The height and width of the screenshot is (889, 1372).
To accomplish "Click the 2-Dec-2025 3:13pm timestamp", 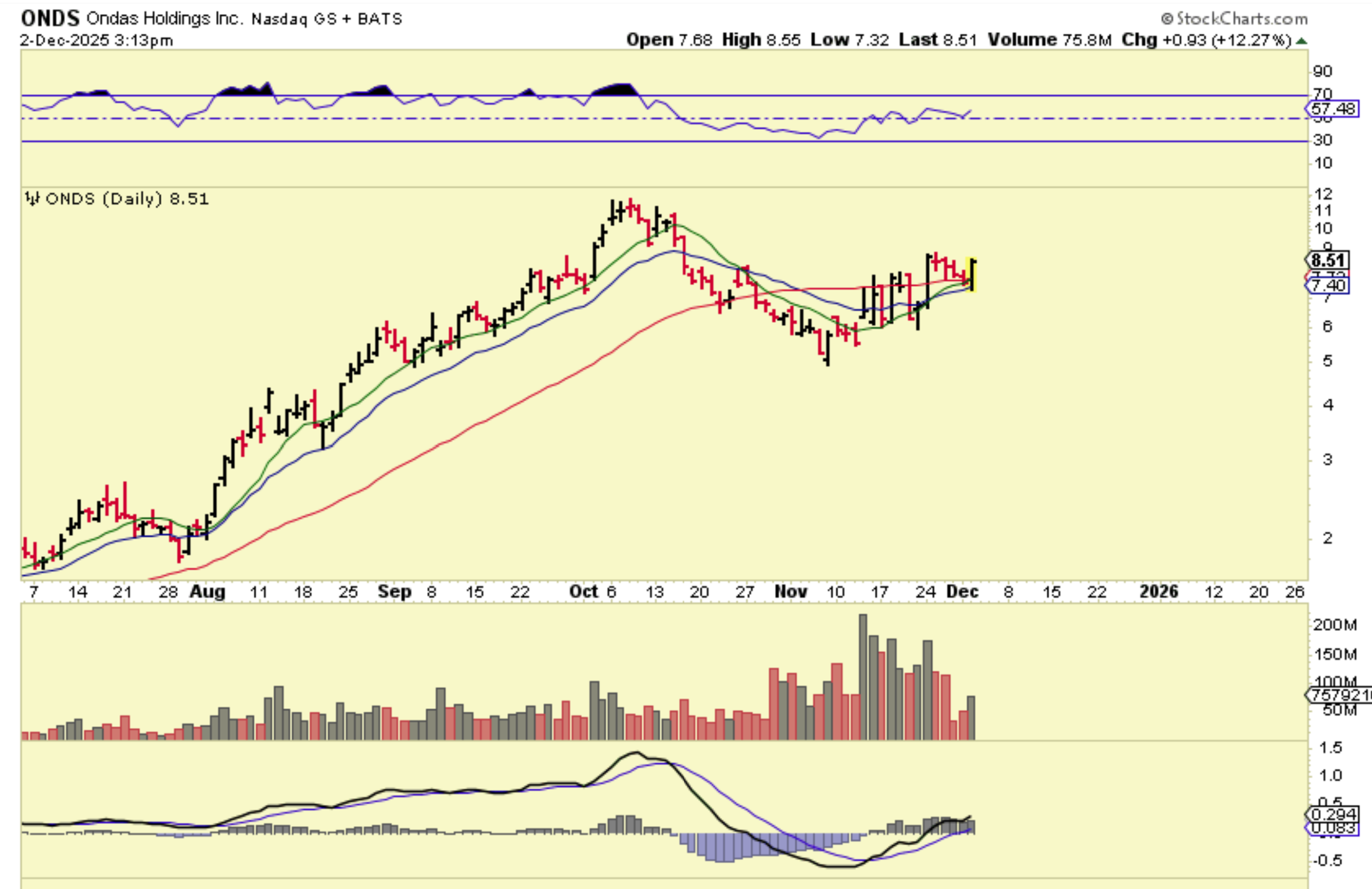I will click(97, 40).
